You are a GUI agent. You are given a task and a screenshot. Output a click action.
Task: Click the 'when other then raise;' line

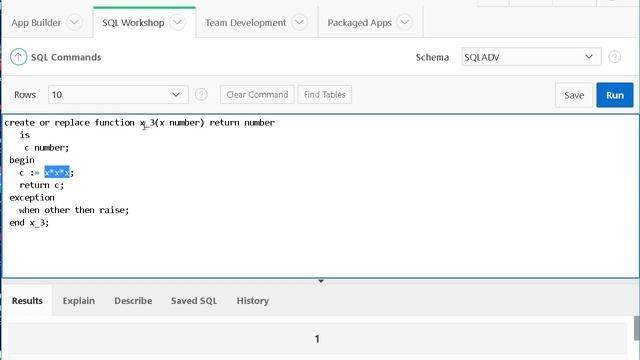(x=74, y=210)
